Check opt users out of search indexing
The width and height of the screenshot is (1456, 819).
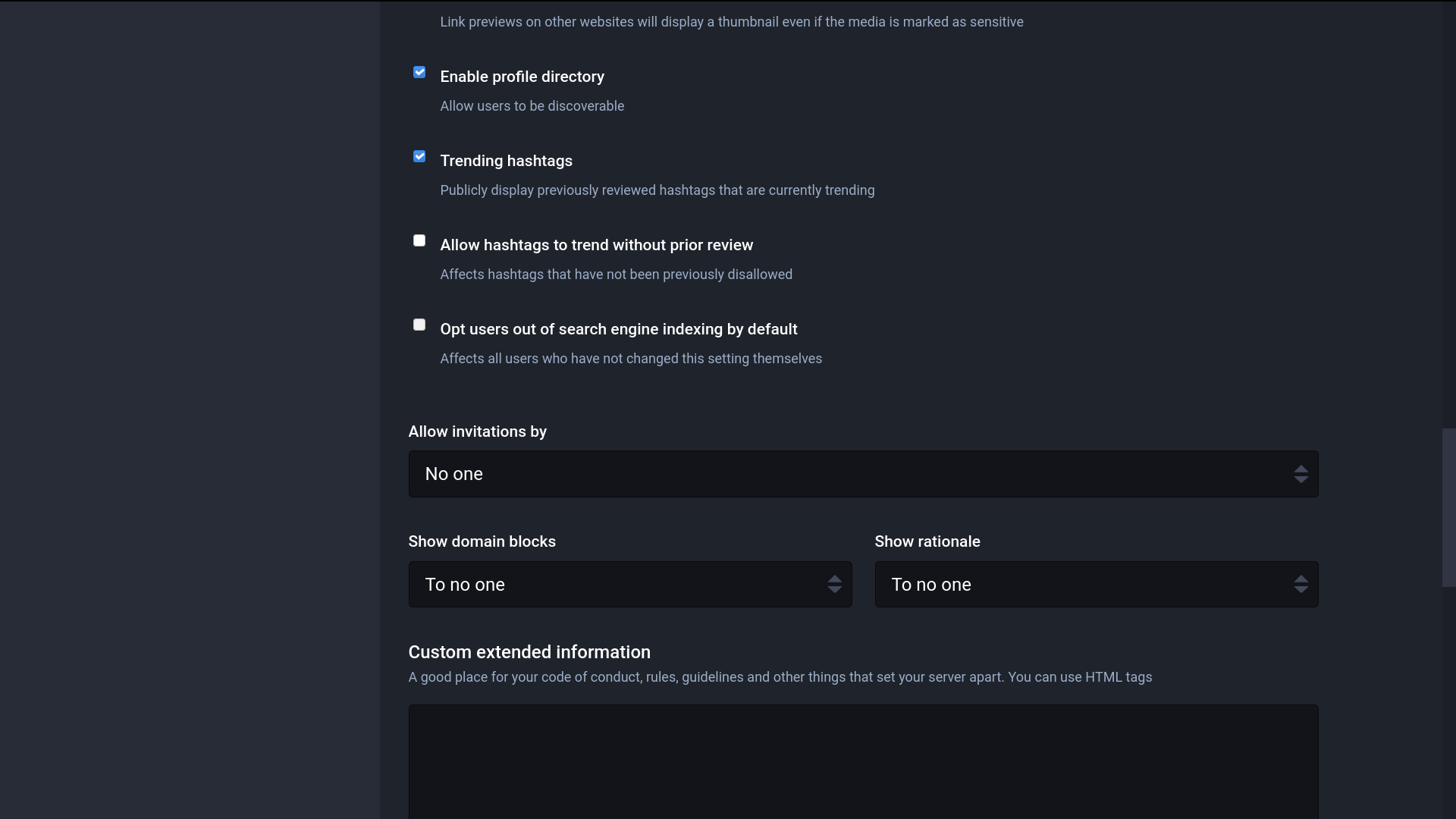pyautogui.click(x=419, y=325)
